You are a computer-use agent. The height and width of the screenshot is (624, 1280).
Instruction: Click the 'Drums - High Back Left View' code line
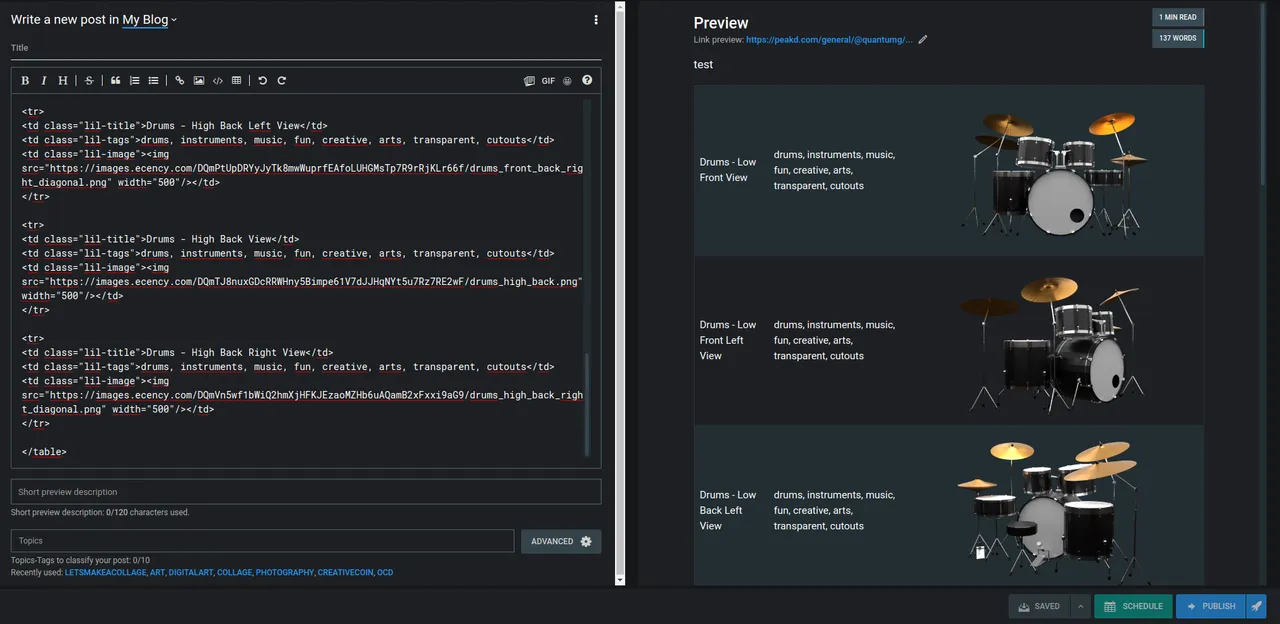(174, 126)
